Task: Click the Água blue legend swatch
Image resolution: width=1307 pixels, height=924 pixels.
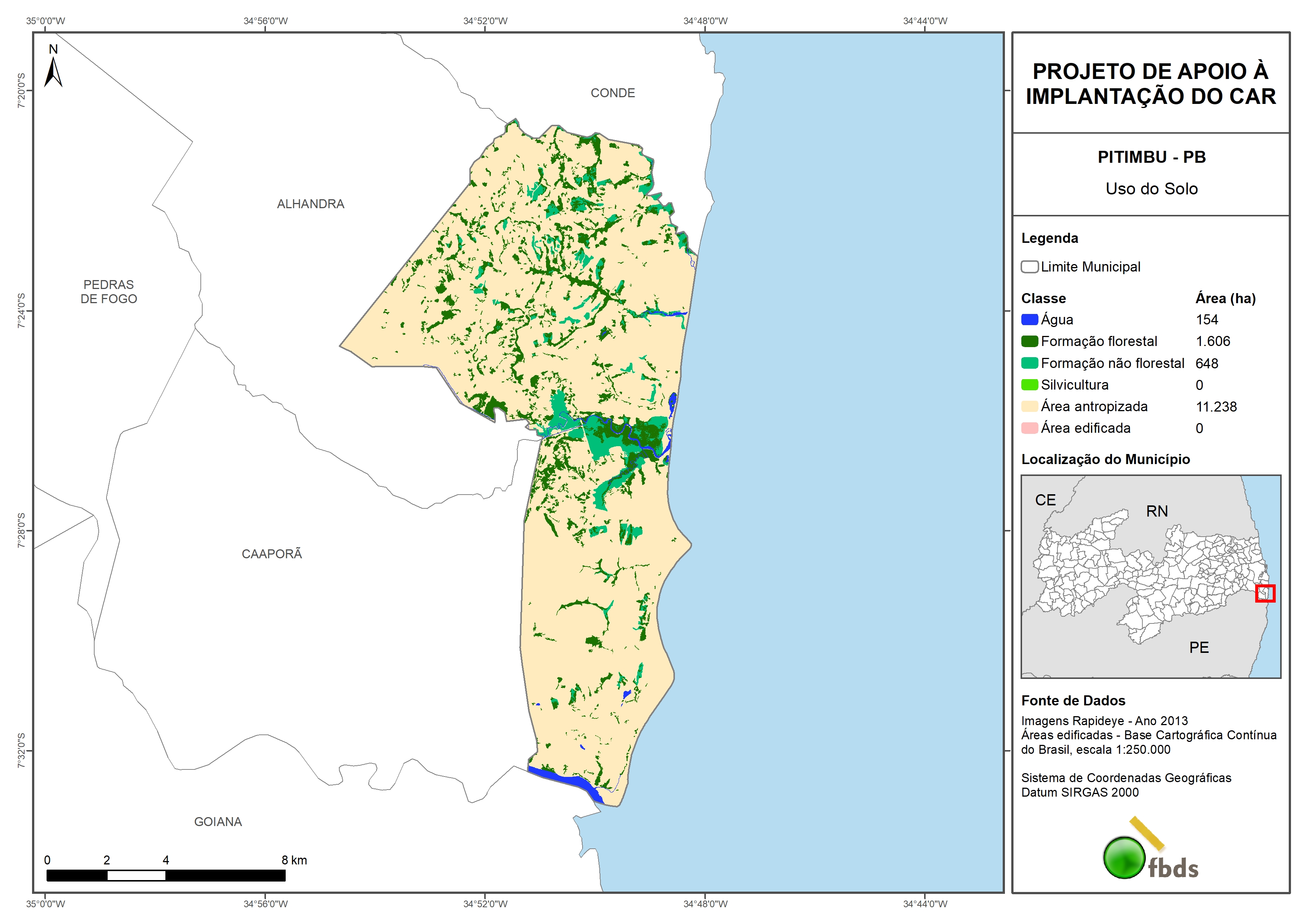Action: click(x=1029, y=320)
